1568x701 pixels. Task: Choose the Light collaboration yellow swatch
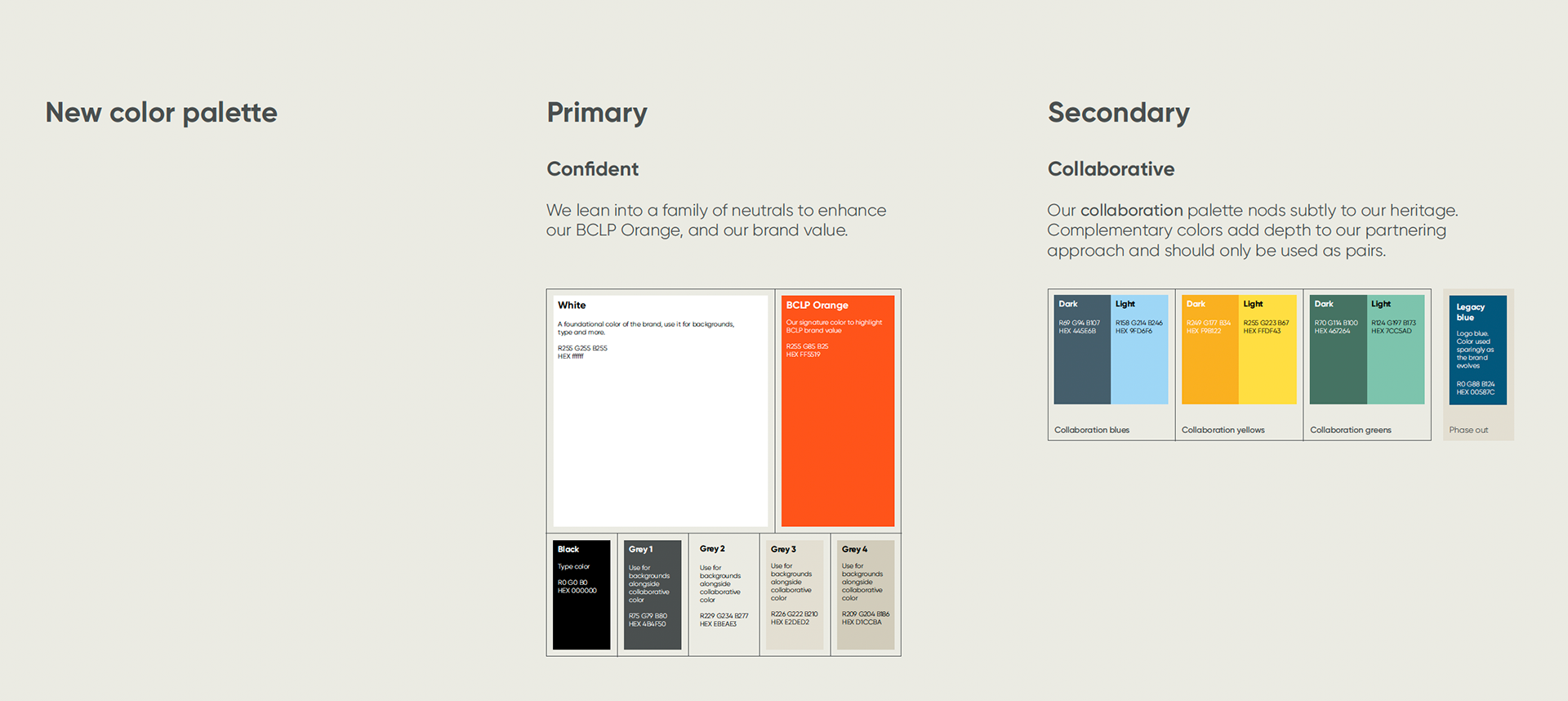[1267, 350]
